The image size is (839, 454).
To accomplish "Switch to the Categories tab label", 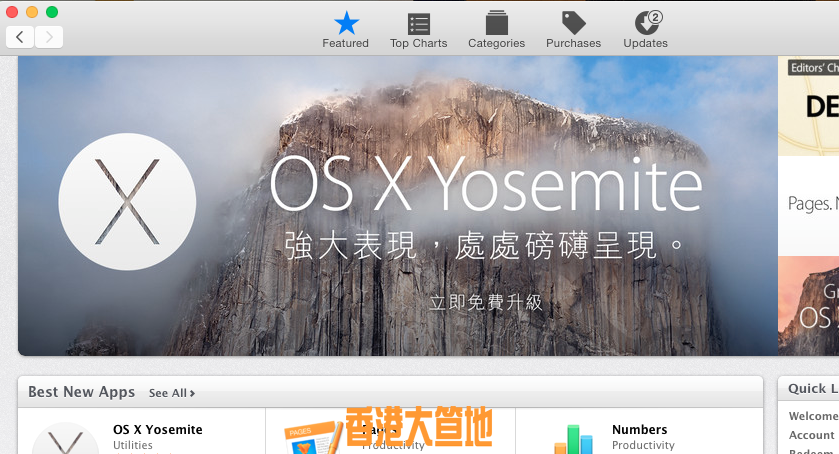I will tap(497, 43).
